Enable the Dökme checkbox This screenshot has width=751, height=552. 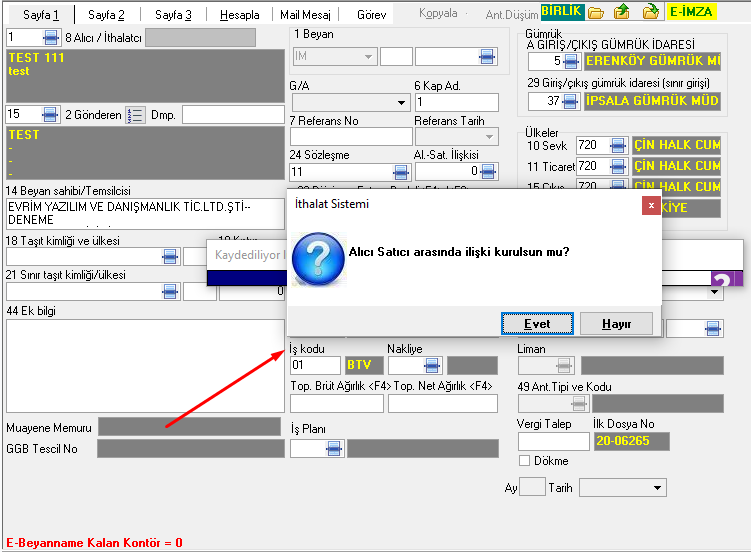(524, 461)
